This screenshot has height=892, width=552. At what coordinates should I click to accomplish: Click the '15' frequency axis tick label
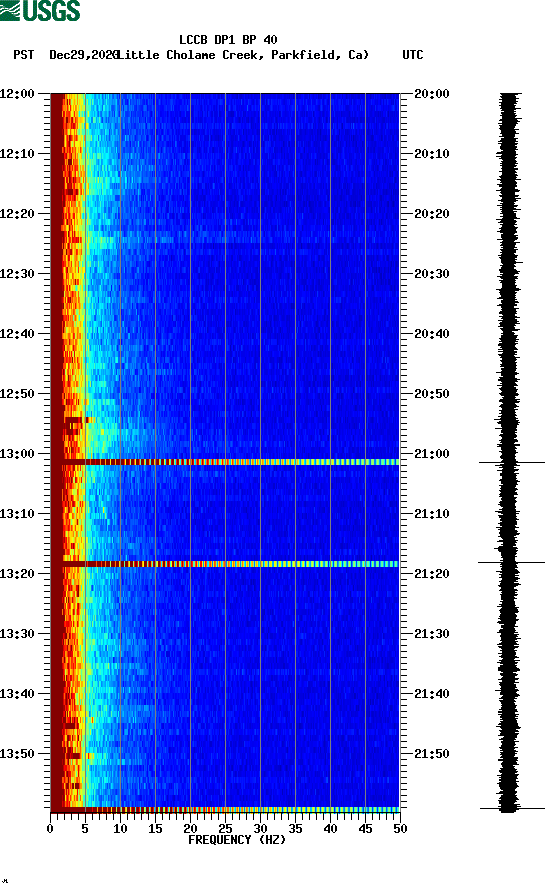(x=155, y=829)
